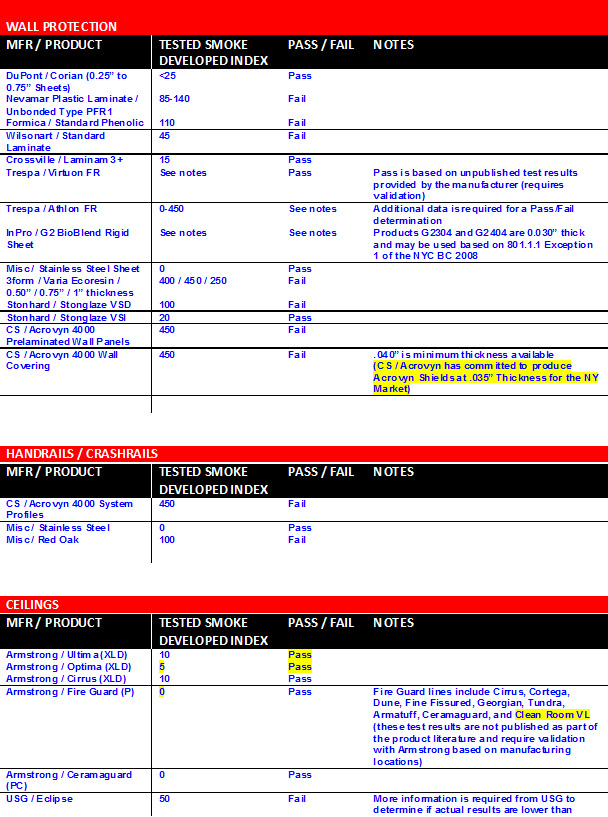Click the WALL PROTECTION section heading

[61, 27]
